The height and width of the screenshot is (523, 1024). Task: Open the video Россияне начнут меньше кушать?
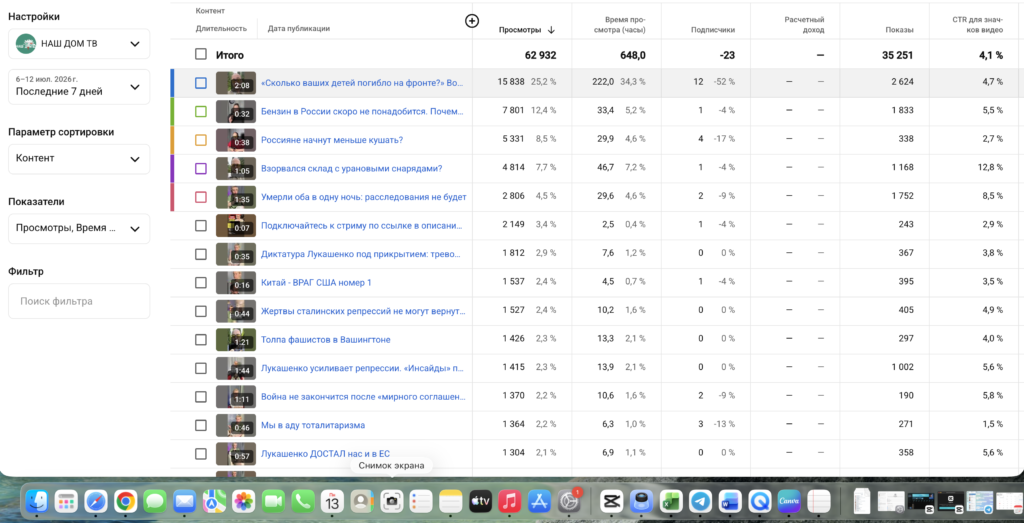(x=332, y=140)
